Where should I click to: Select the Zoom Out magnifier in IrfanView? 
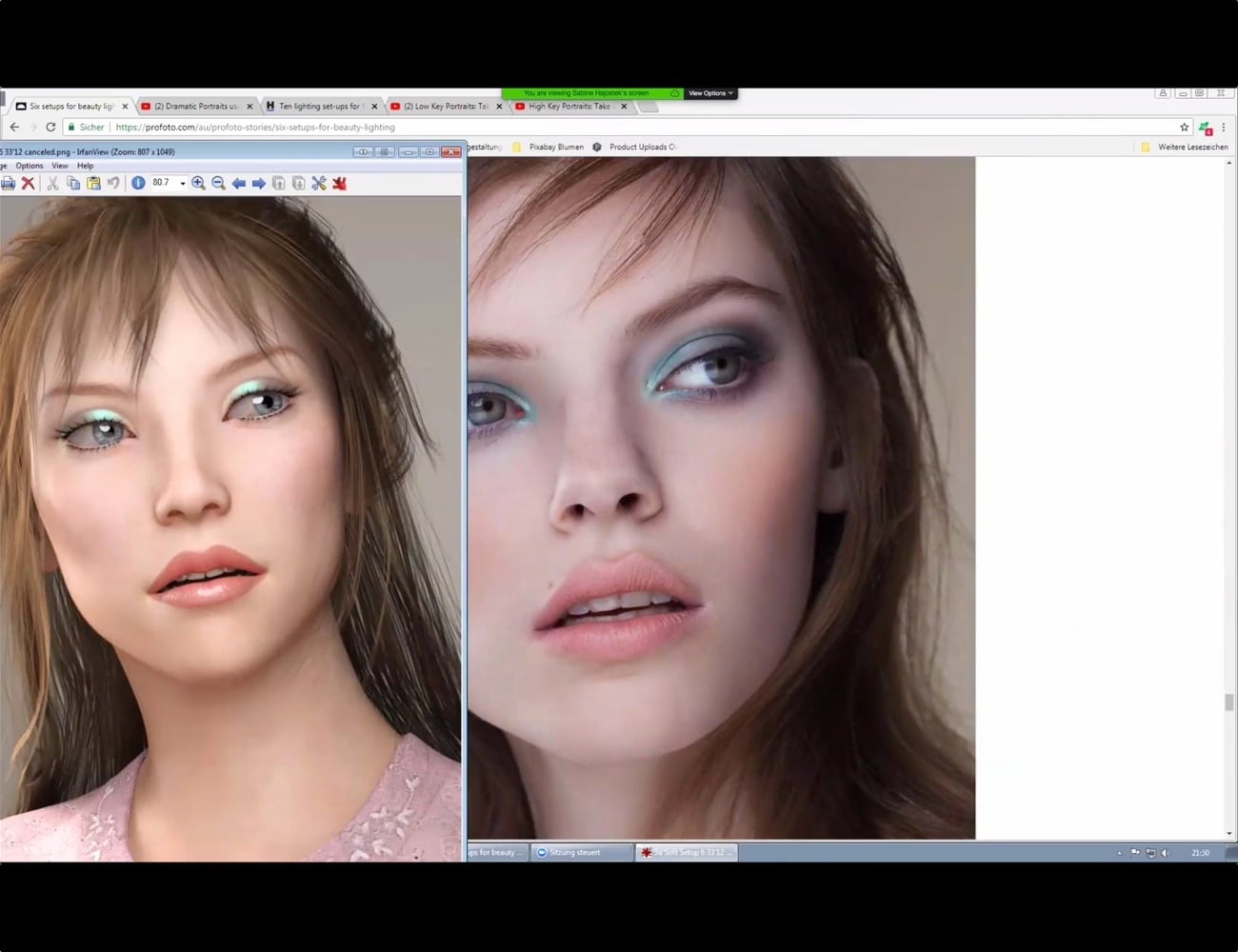click(218, 183)
